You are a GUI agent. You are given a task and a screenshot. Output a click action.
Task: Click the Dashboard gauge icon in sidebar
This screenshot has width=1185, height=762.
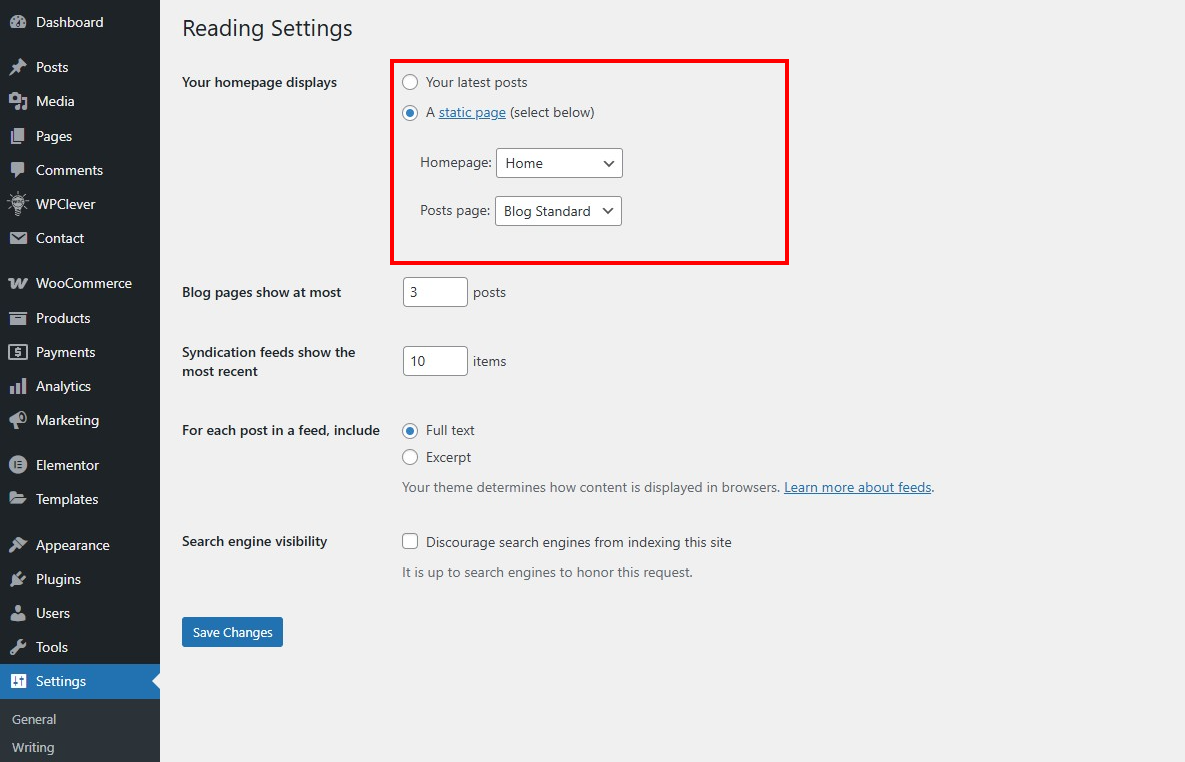(x=18, y=22)
